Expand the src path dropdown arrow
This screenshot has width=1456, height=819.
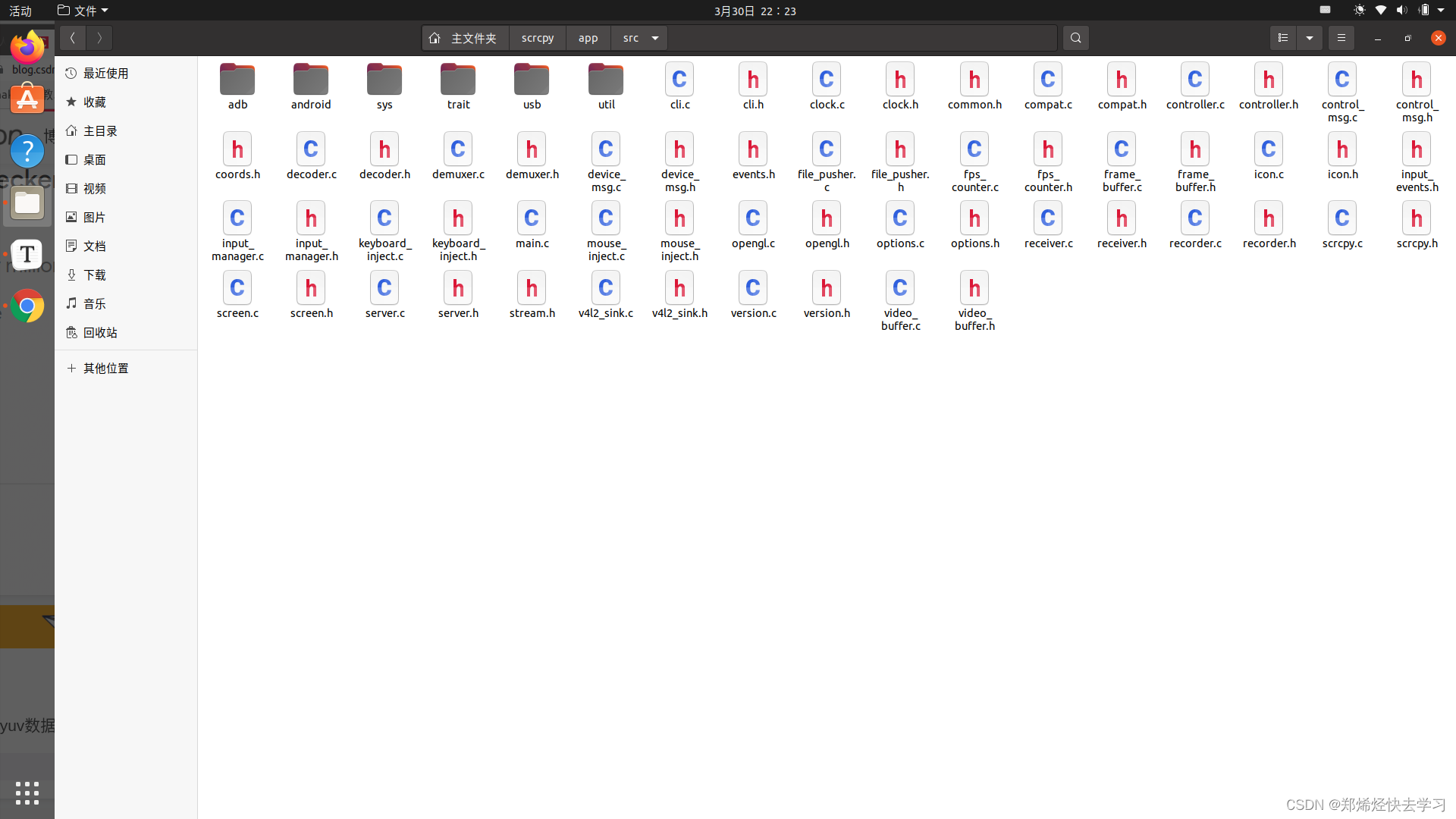coord(655,38)
